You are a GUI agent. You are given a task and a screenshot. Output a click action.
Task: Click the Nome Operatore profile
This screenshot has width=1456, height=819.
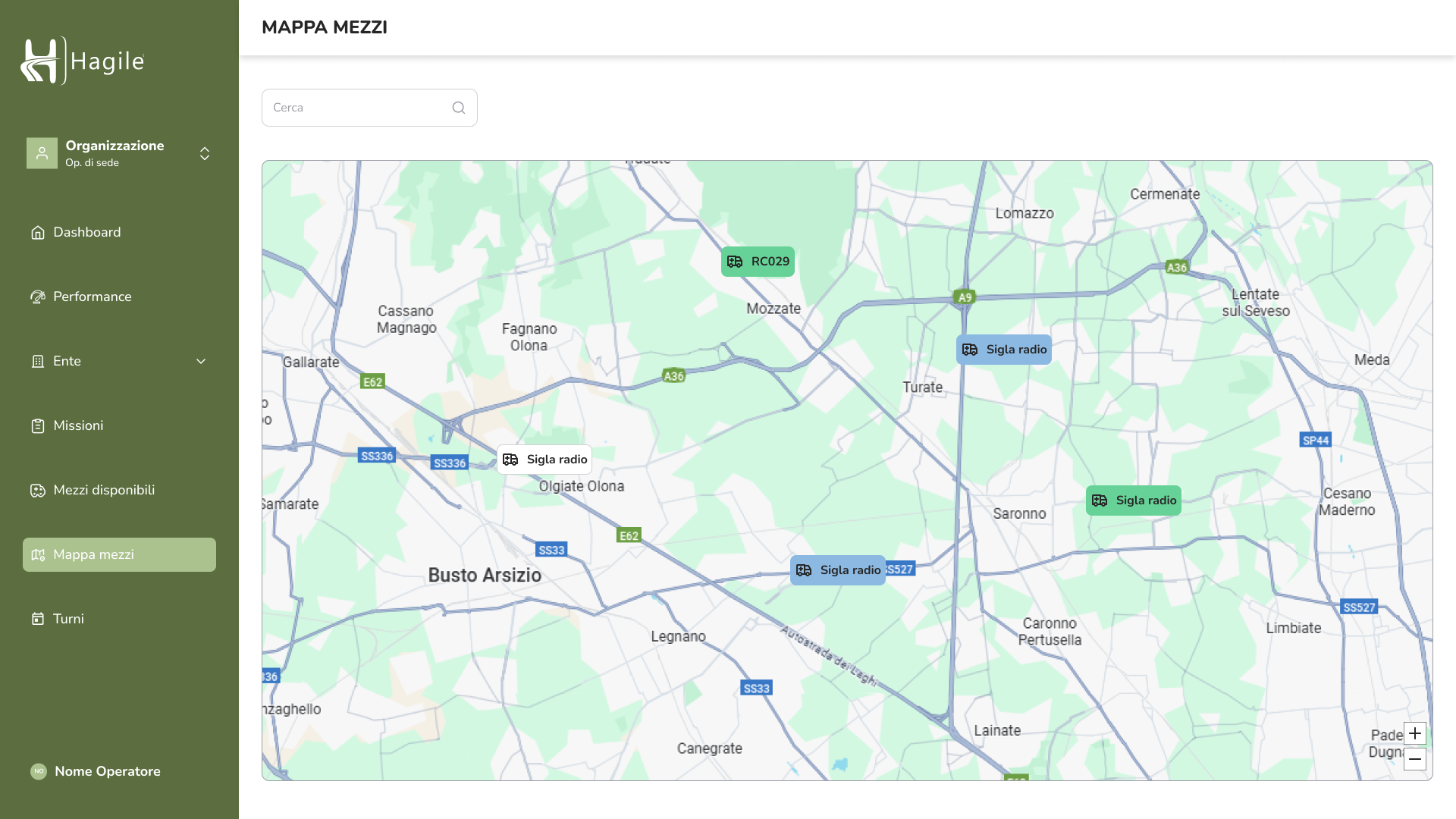[x=96, y=771]
